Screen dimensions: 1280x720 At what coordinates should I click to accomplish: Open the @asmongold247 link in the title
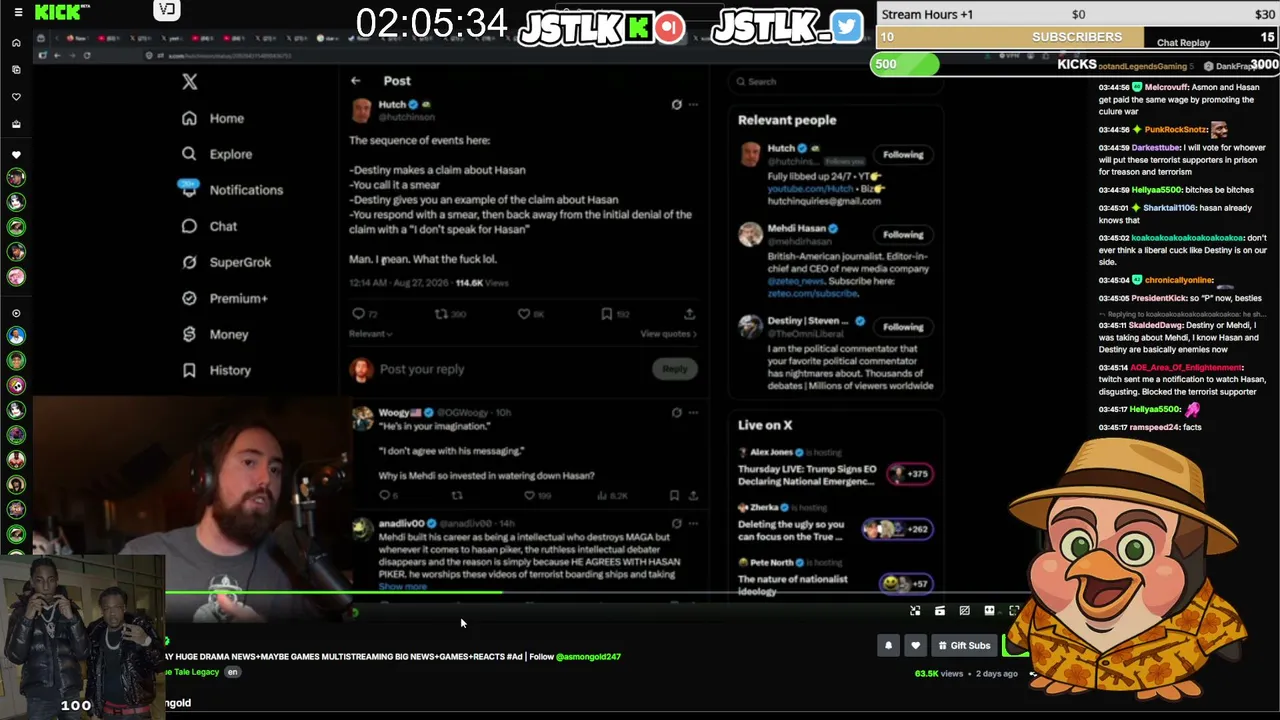588,657
